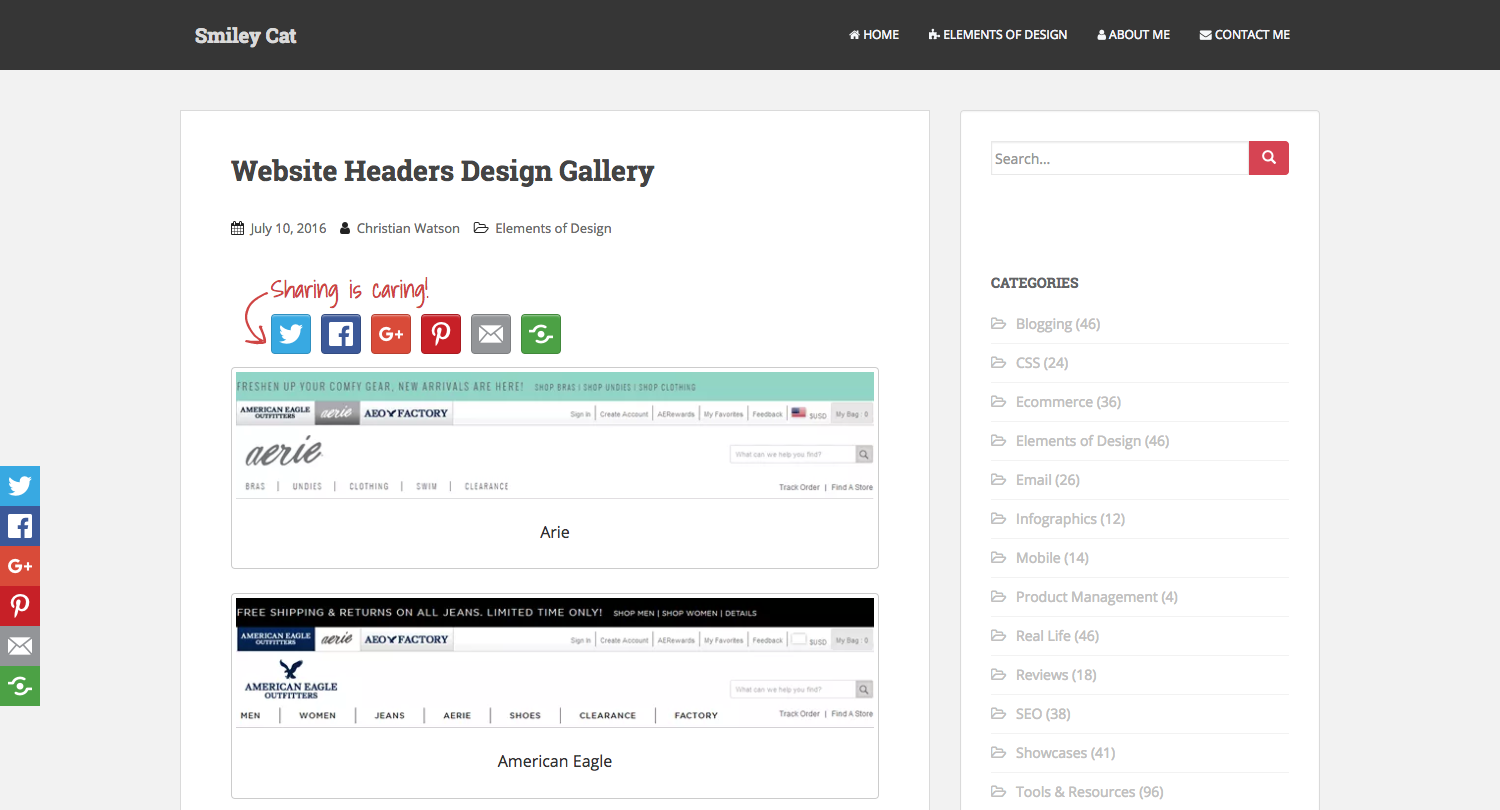Open Showcases (41) category
This screenshot has width=1500, height=810.
pyautogui.click(x=1065, y=753)
